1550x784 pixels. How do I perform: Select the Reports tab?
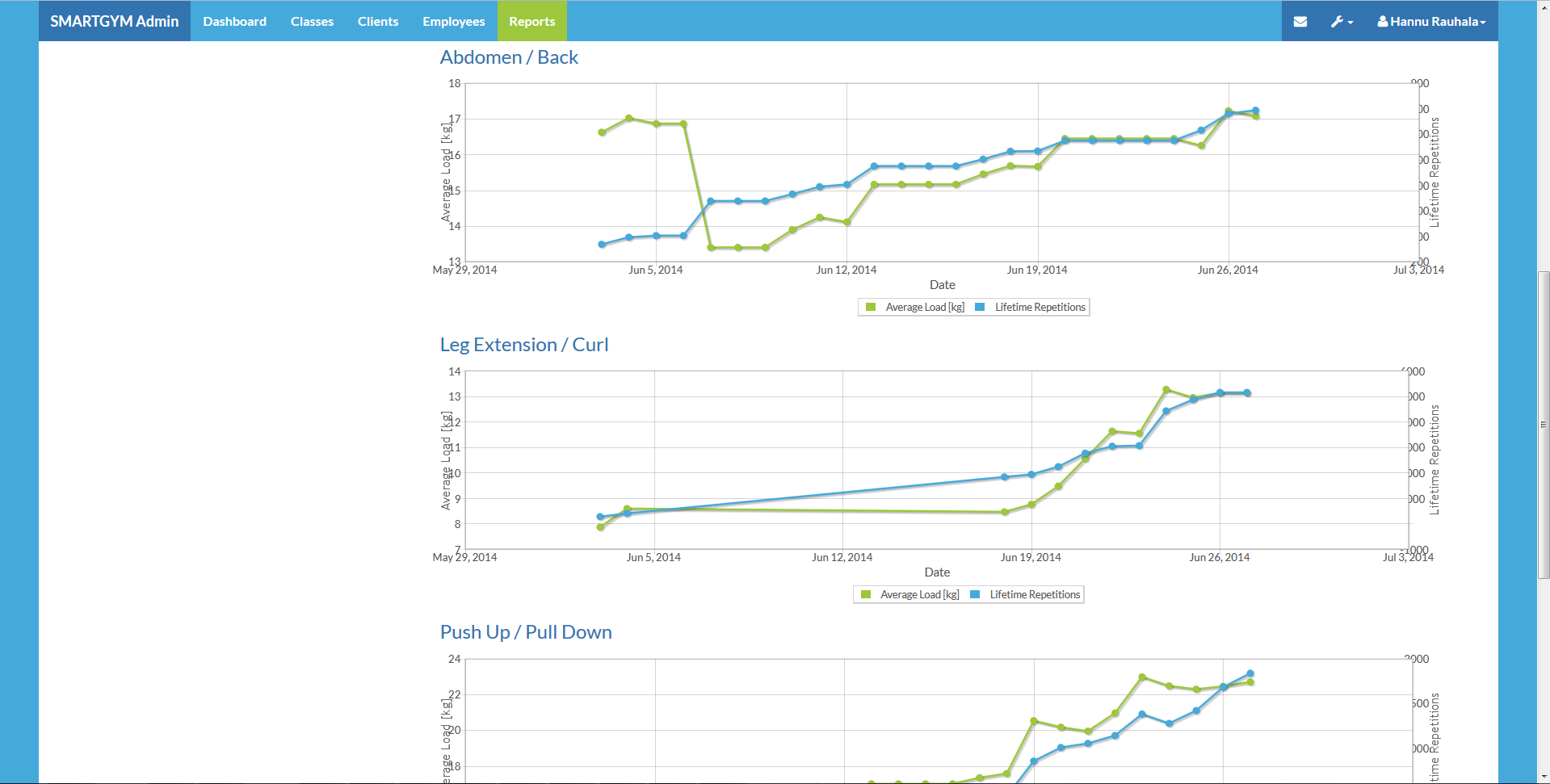(x=531, y=22)
